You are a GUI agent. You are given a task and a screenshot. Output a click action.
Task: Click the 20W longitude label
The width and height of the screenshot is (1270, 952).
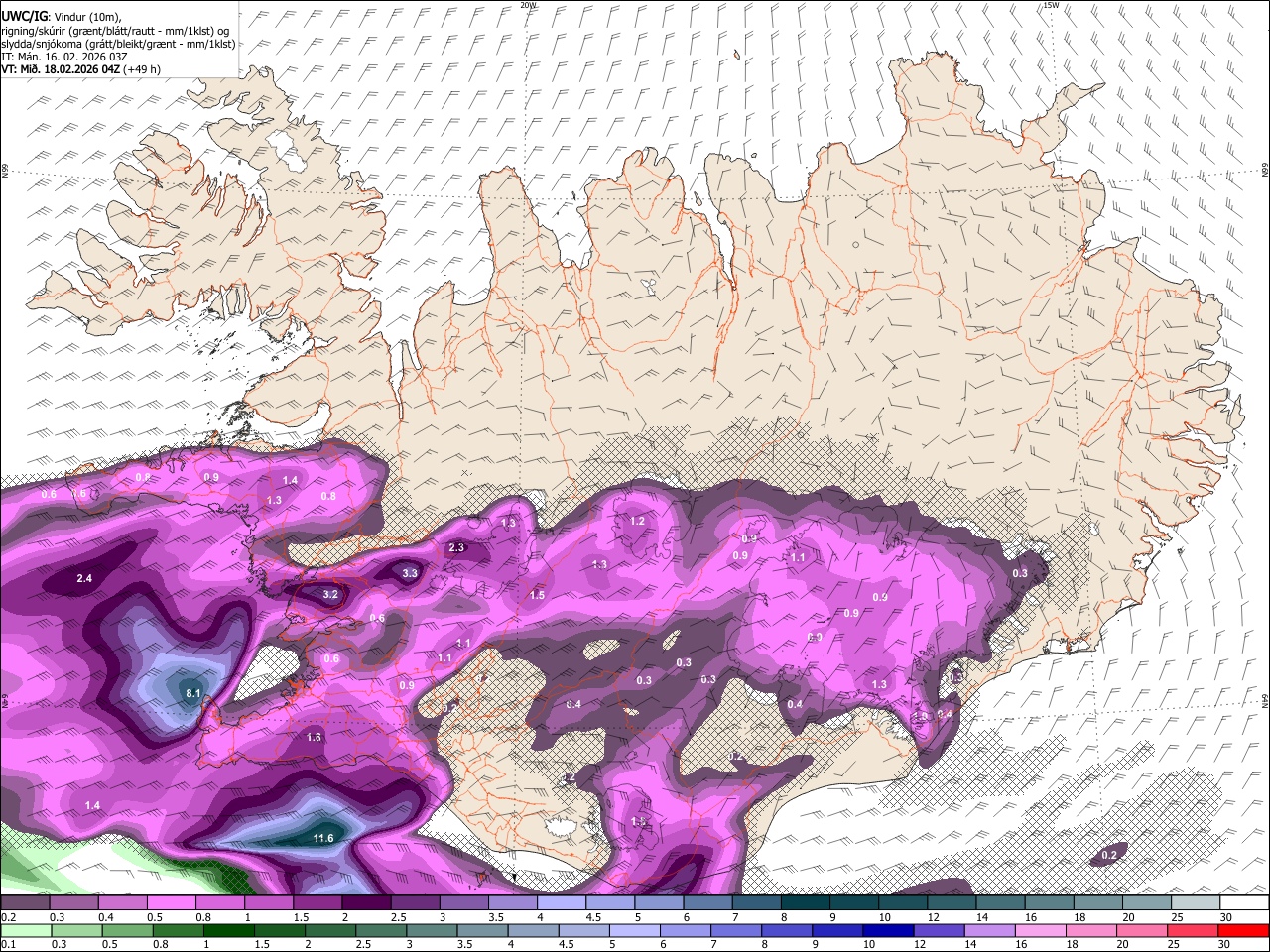pyautogui.click(x=528, y=5)
